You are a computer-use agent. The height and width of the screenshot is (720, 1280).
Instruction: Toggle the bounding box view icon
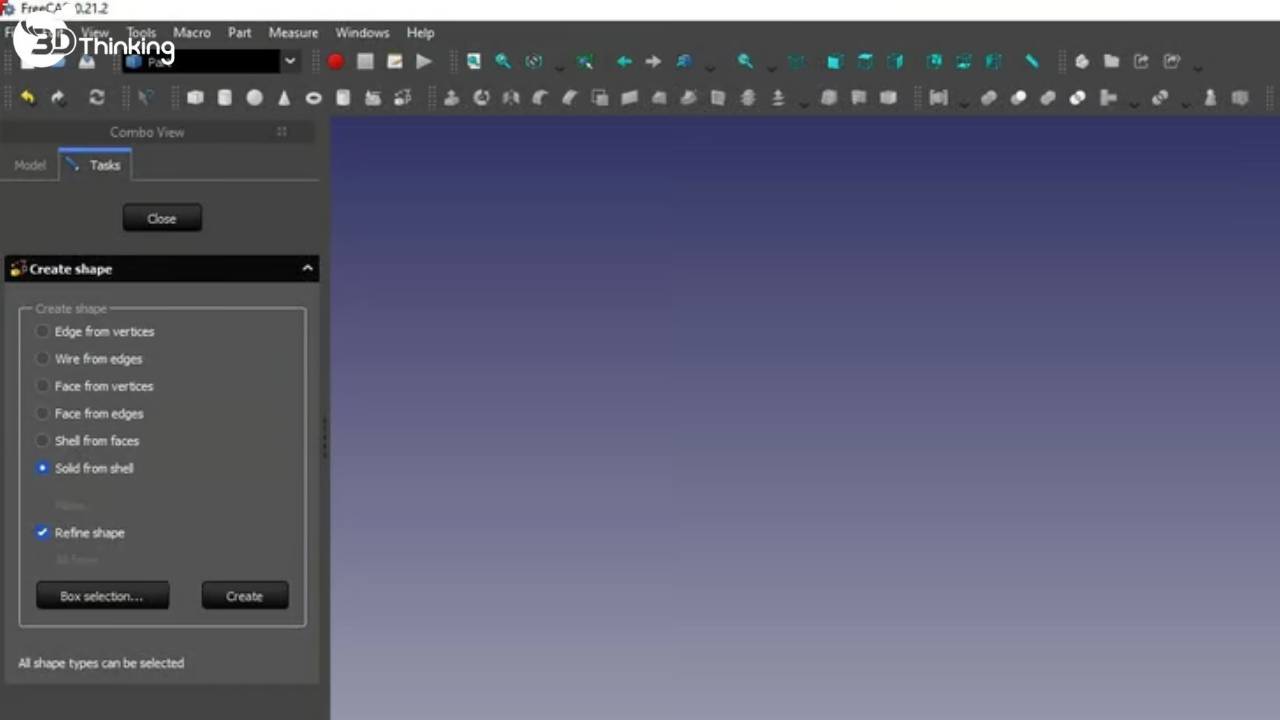[585, 62]
